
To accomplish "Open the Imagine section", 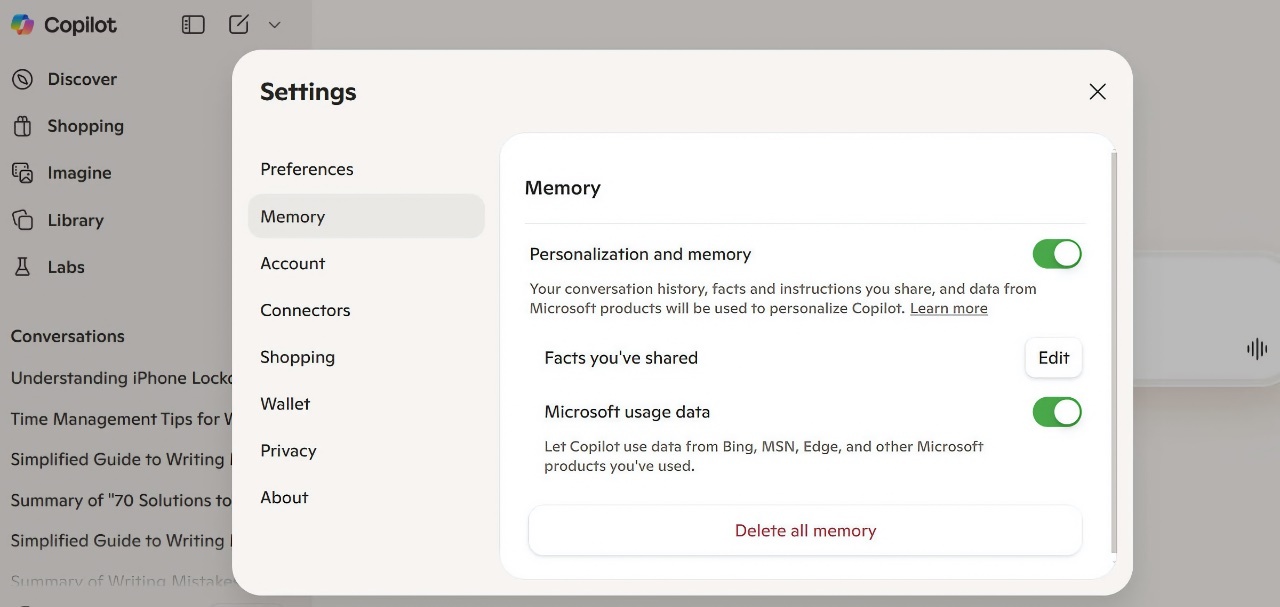I will coord(79,172).
